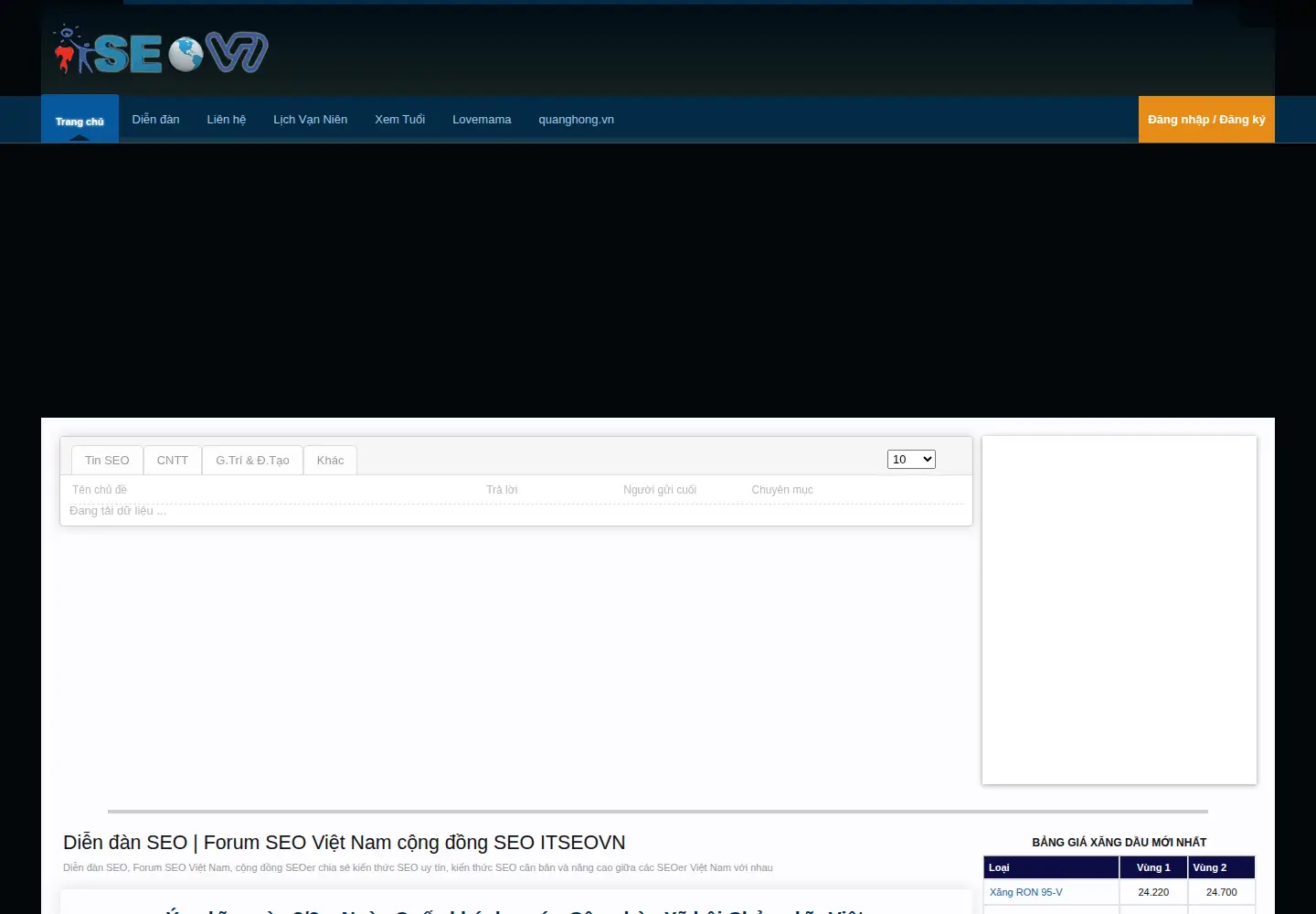Click the Người gửi cuối column header
The width and height of the screenshot is (1316, 914).
point(660,490)
